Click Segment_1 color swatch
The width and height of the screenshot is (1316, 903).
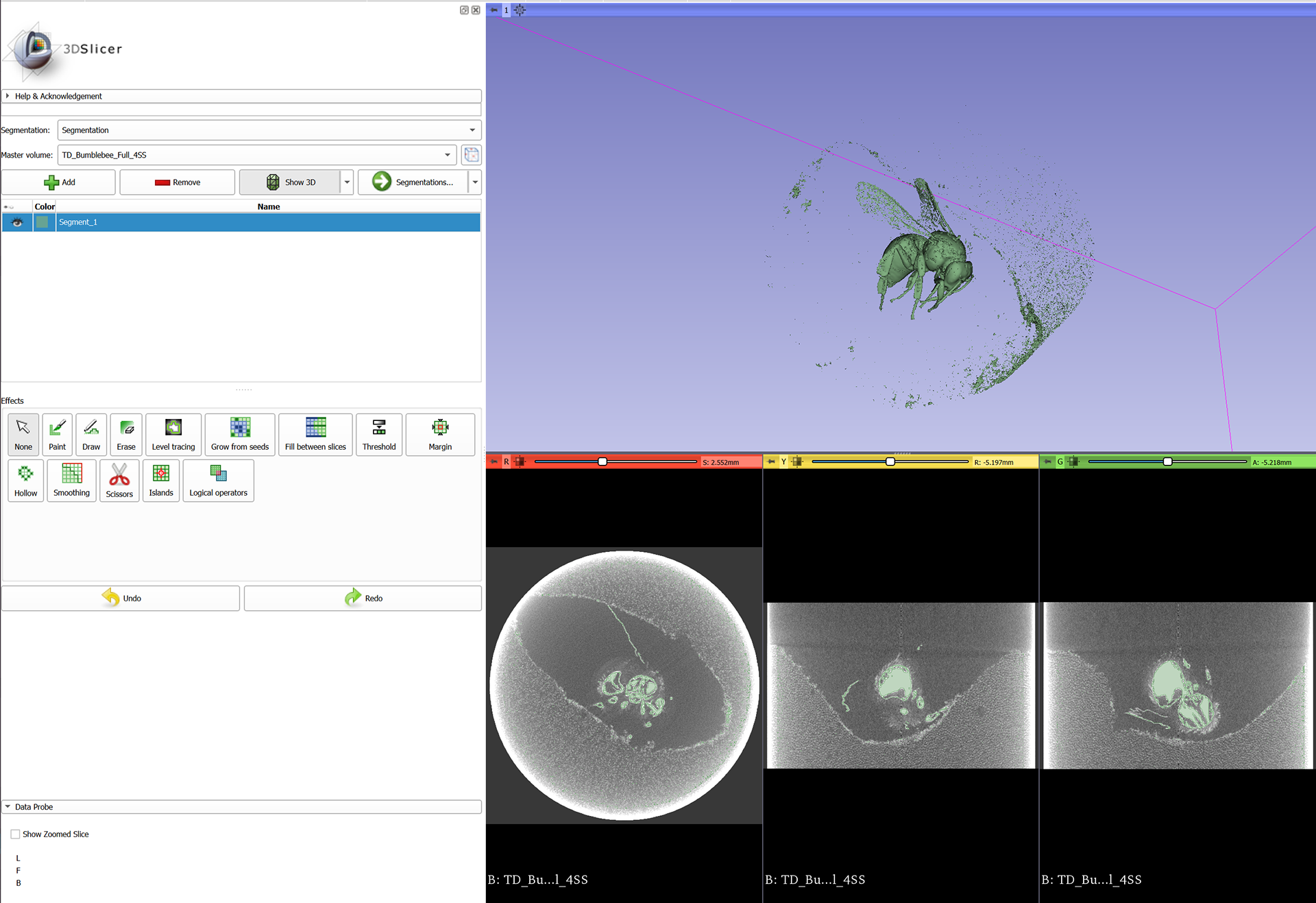click(42, 222)
